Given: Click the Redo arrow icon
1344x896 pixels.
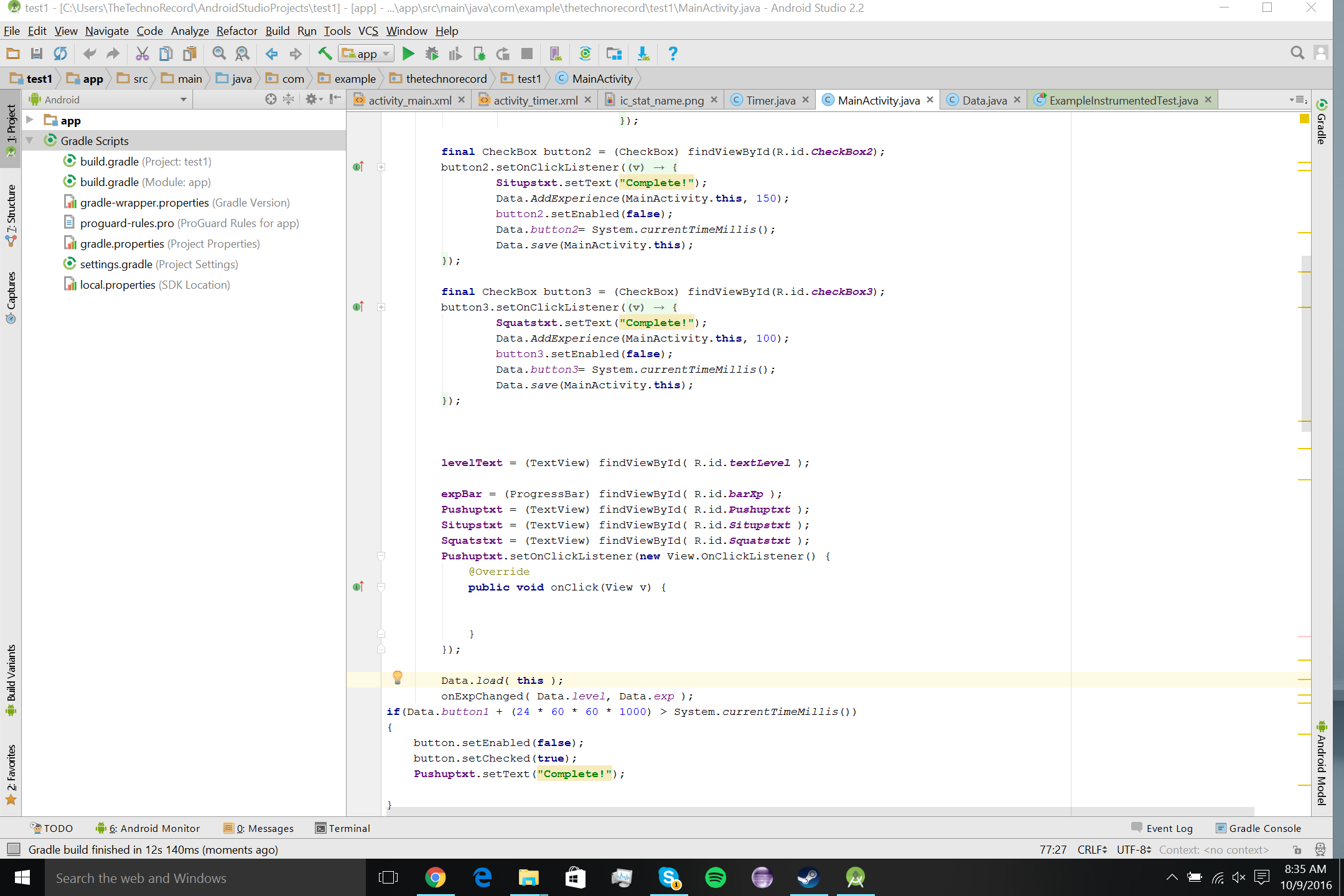Looking at the screenshot, I should [113, 54].
